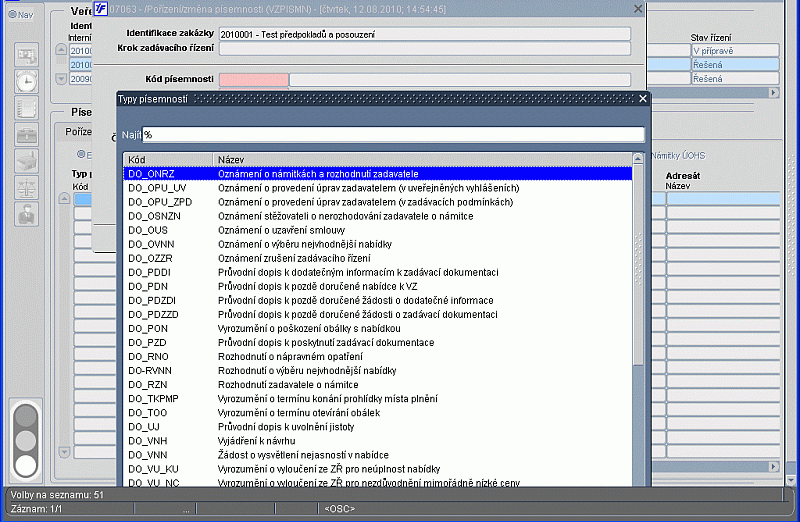Select row DO_TKPMP

[378, 399]
